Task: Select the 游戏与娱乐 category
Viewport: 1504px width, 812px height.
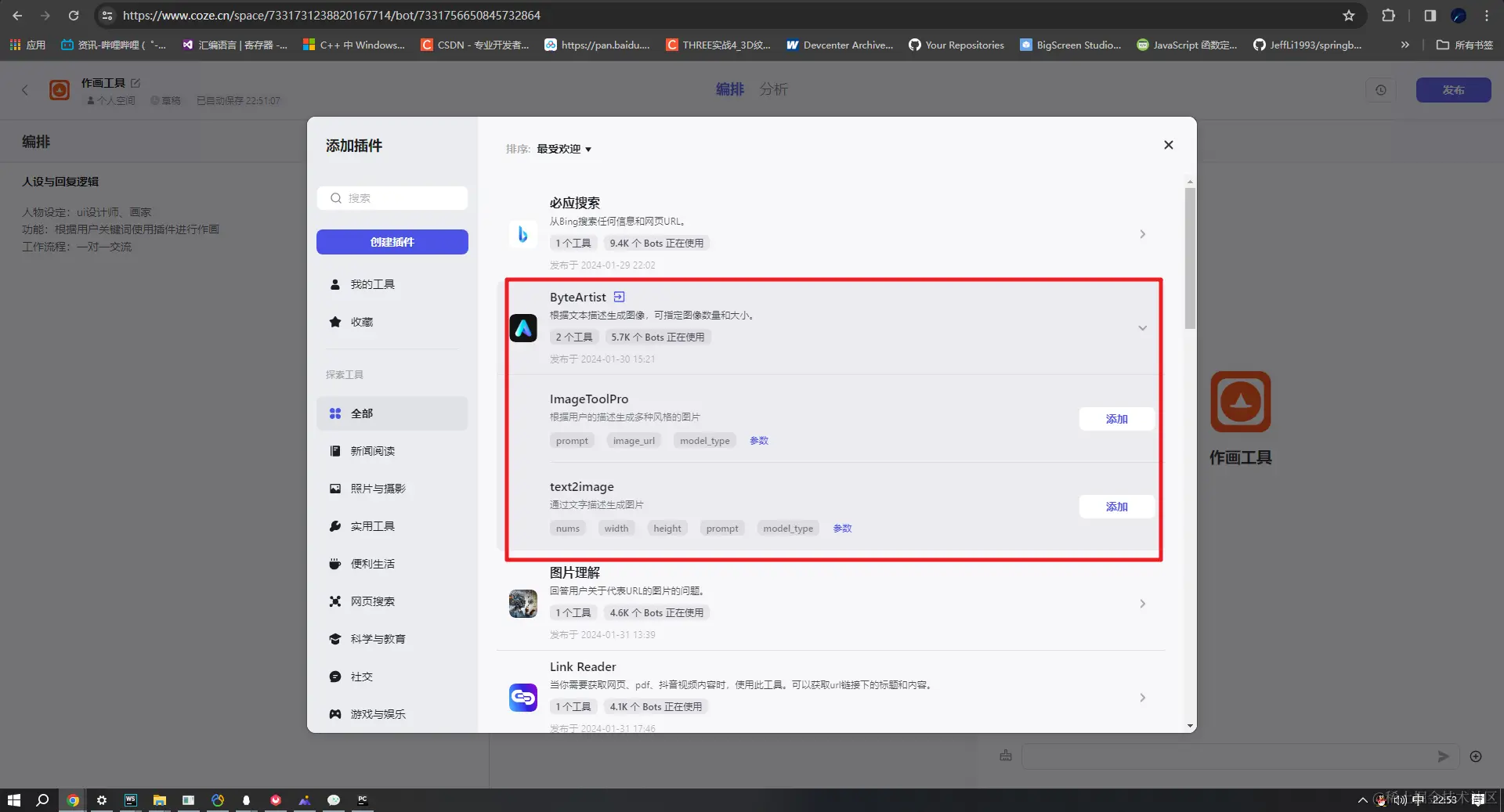Action: [x=392, y=714]
